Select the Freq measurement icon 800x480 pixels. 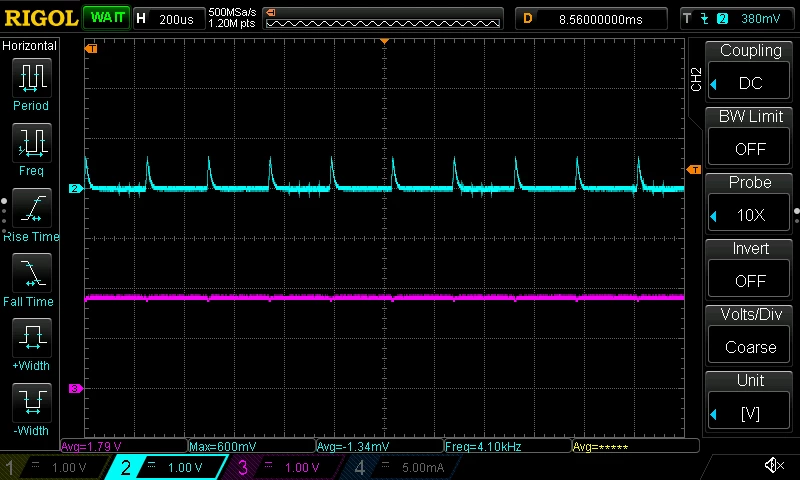click(32, 142)
